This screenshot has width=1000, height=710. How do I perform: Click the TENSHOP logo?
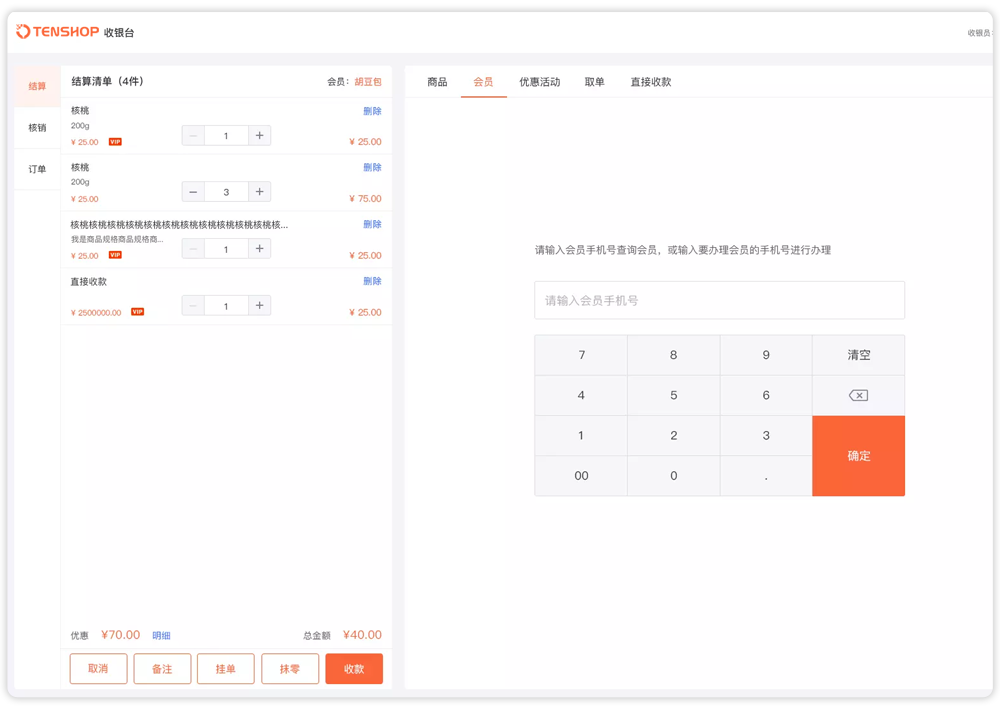(58, 32)
